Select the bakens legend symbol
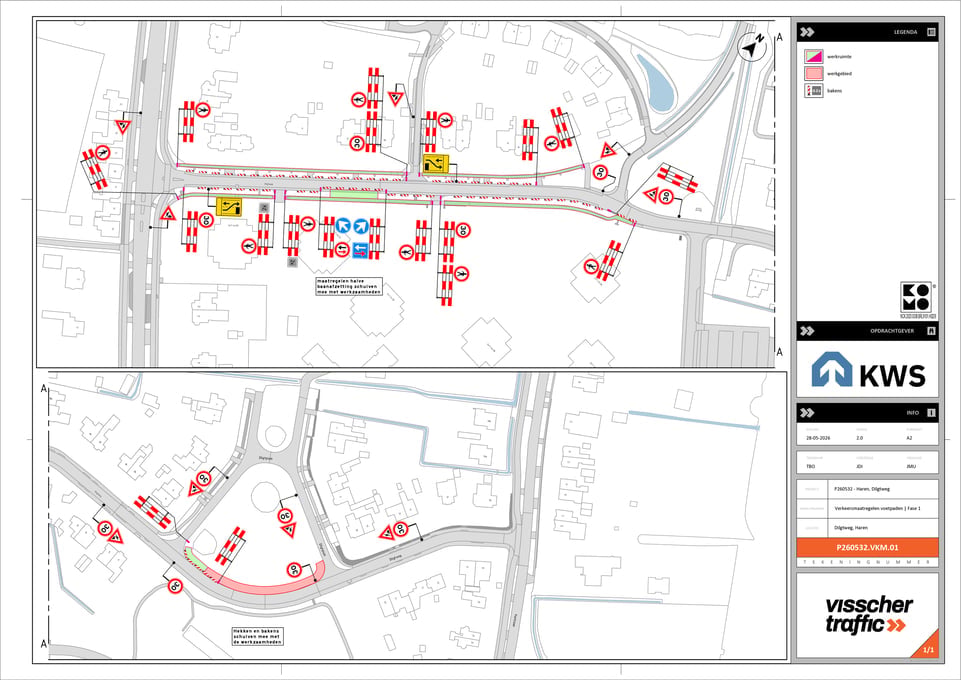Screen dimensions: 961x680 click(814, 91)
